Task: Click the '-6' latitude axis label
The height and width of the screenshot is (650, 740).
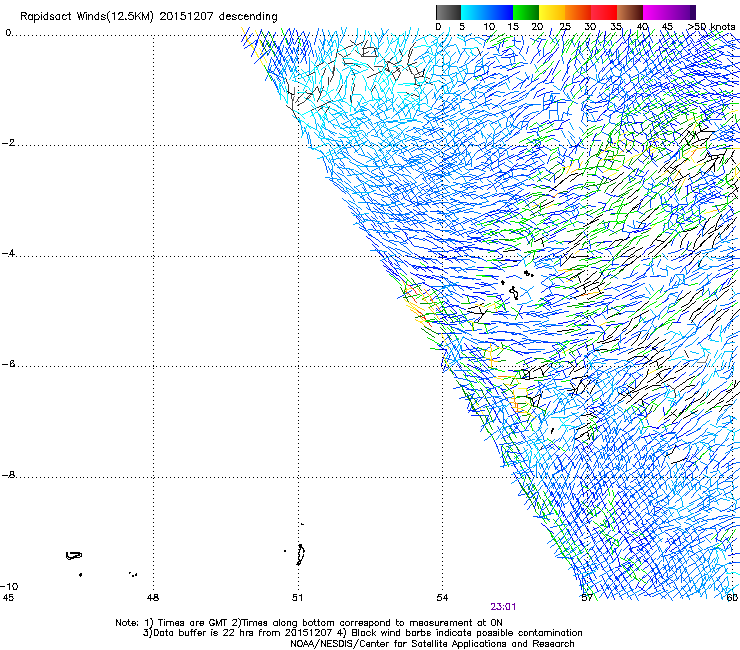Action: [x=8, y=364]
